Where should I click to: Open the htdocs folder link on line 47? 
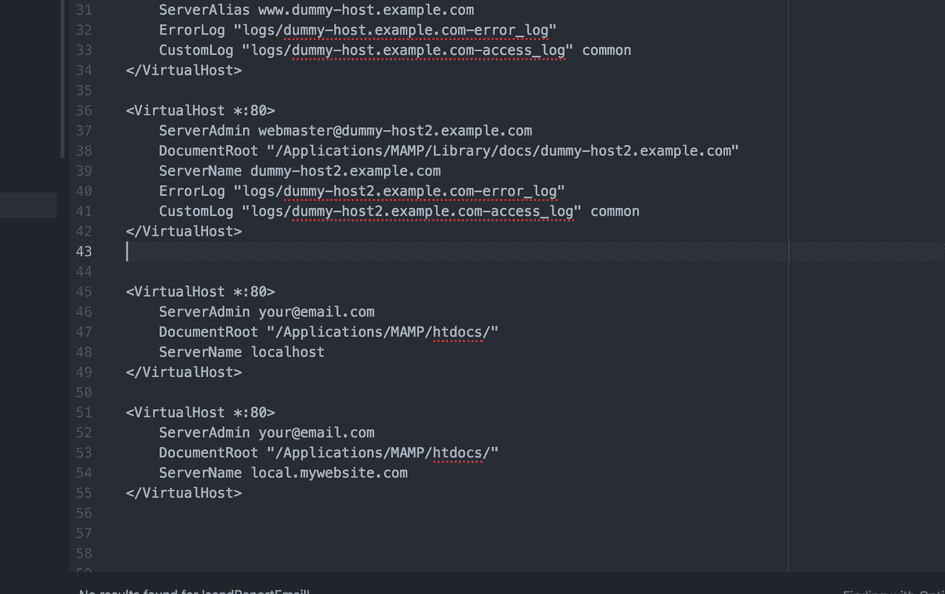(460, 331)
